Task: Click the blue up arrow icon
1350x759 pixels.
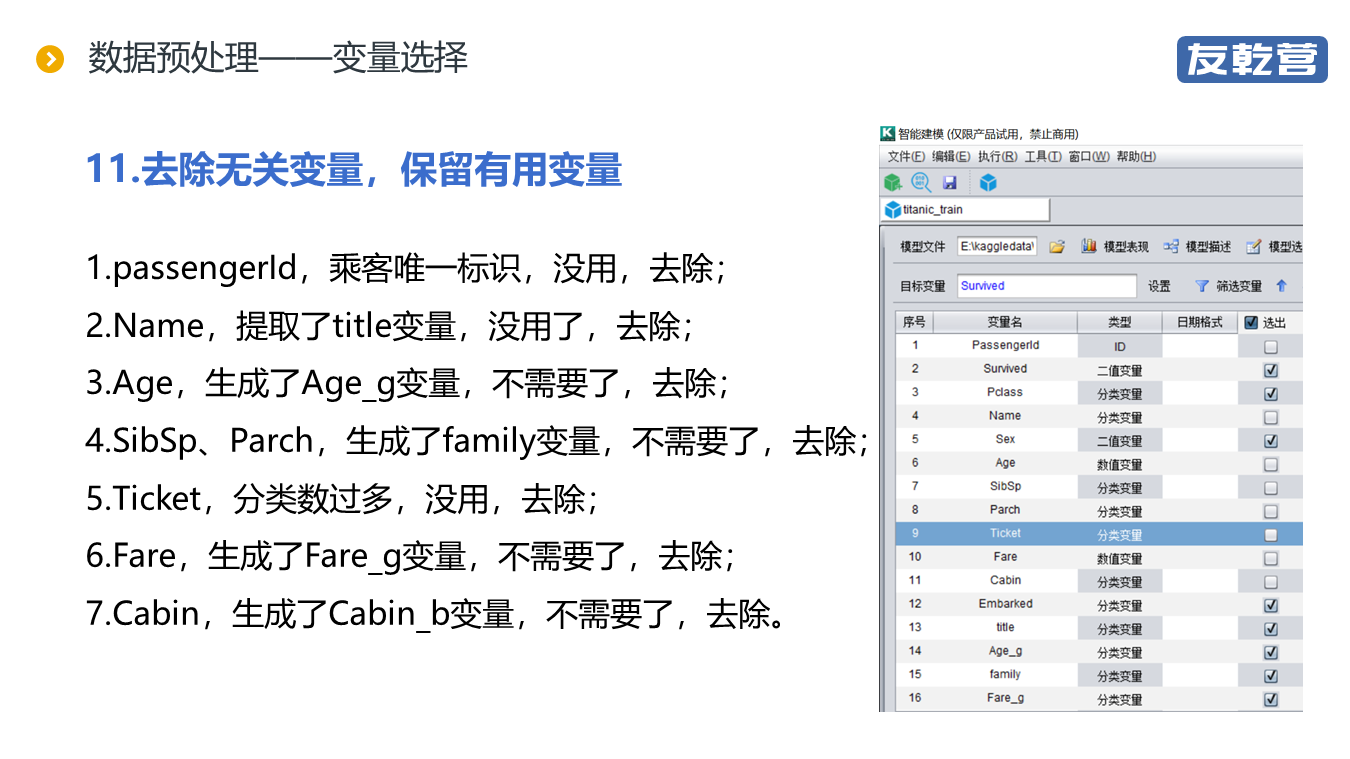Action: pos(1281,286)
